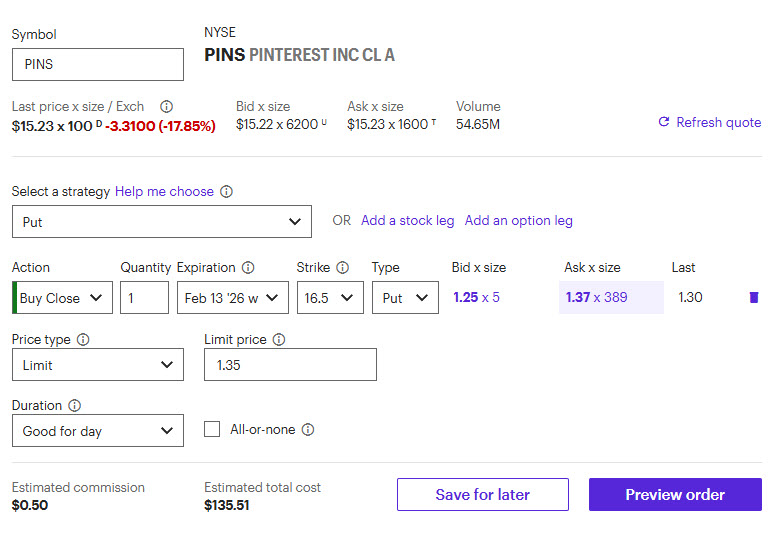Open the strategy dropdown showing Put

pyautogui.click(x=162, y=222)
